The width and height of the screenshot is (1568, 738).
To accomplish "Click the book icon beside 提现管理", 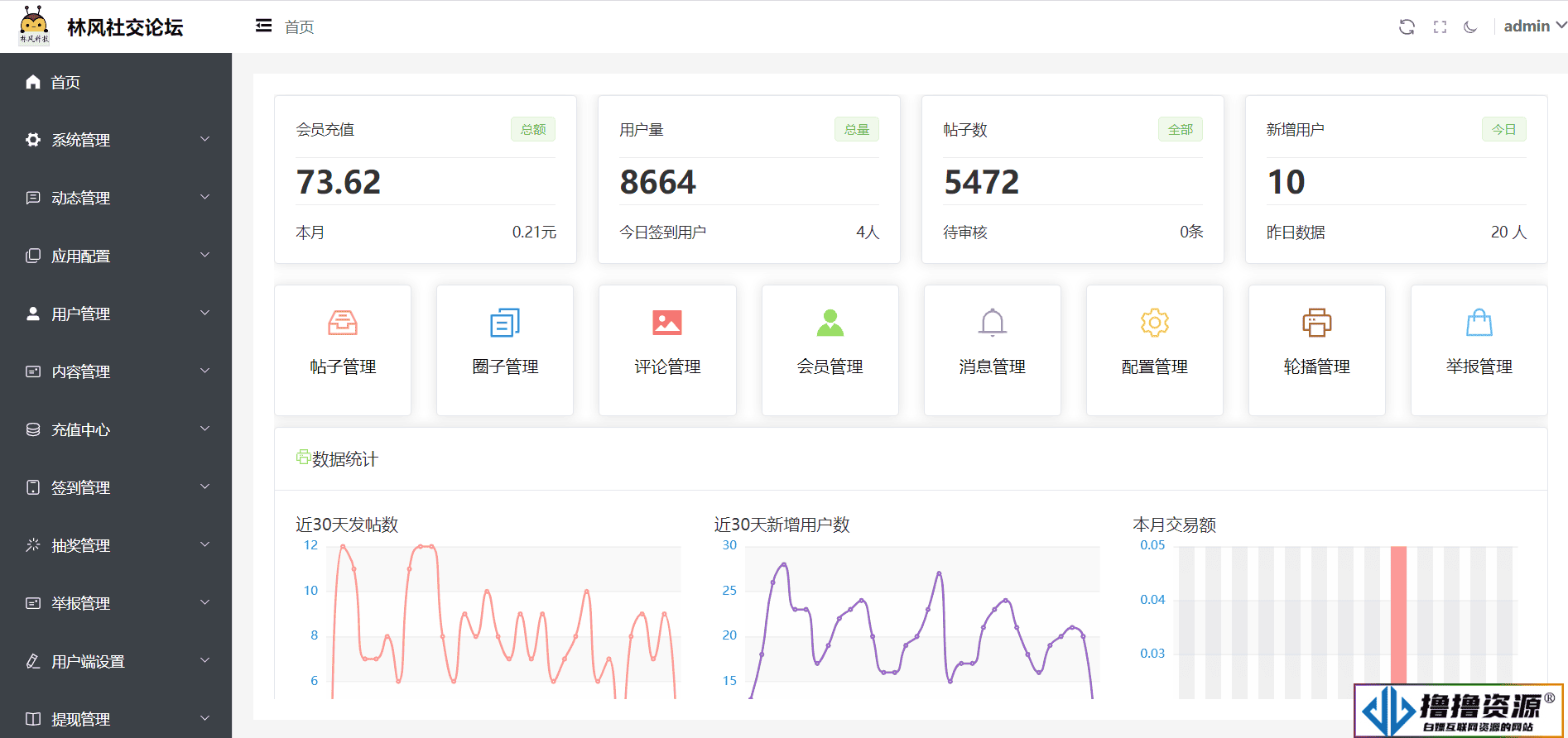I will coord(33,719).
